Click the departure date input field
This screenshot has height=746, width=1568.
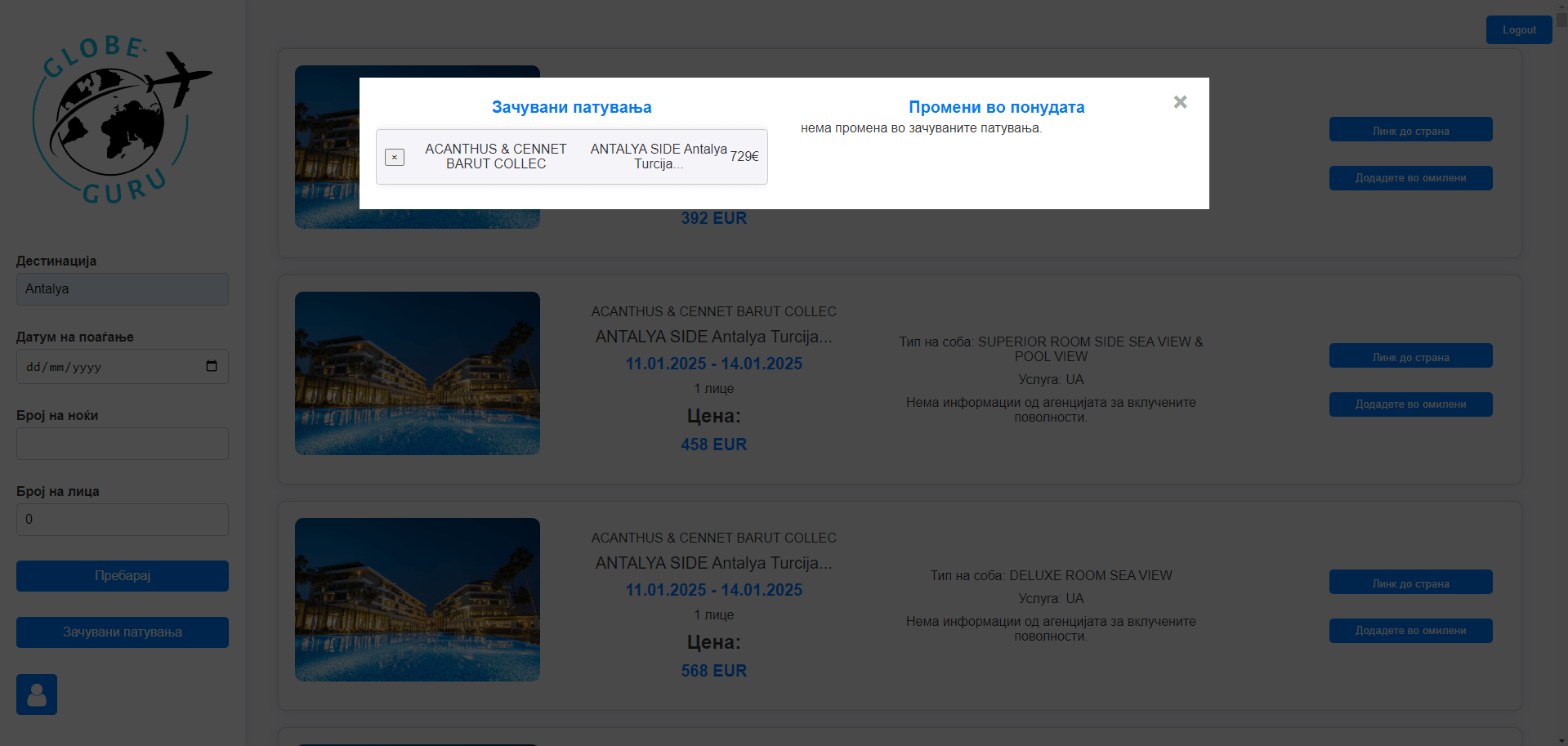coord(106,367)
